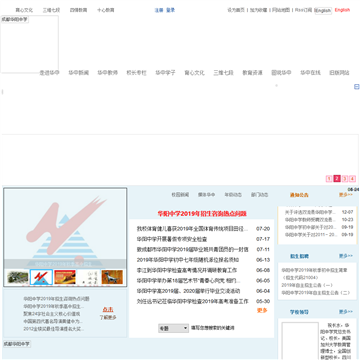
Task: Click the red English language link
Action: (342, 10)
